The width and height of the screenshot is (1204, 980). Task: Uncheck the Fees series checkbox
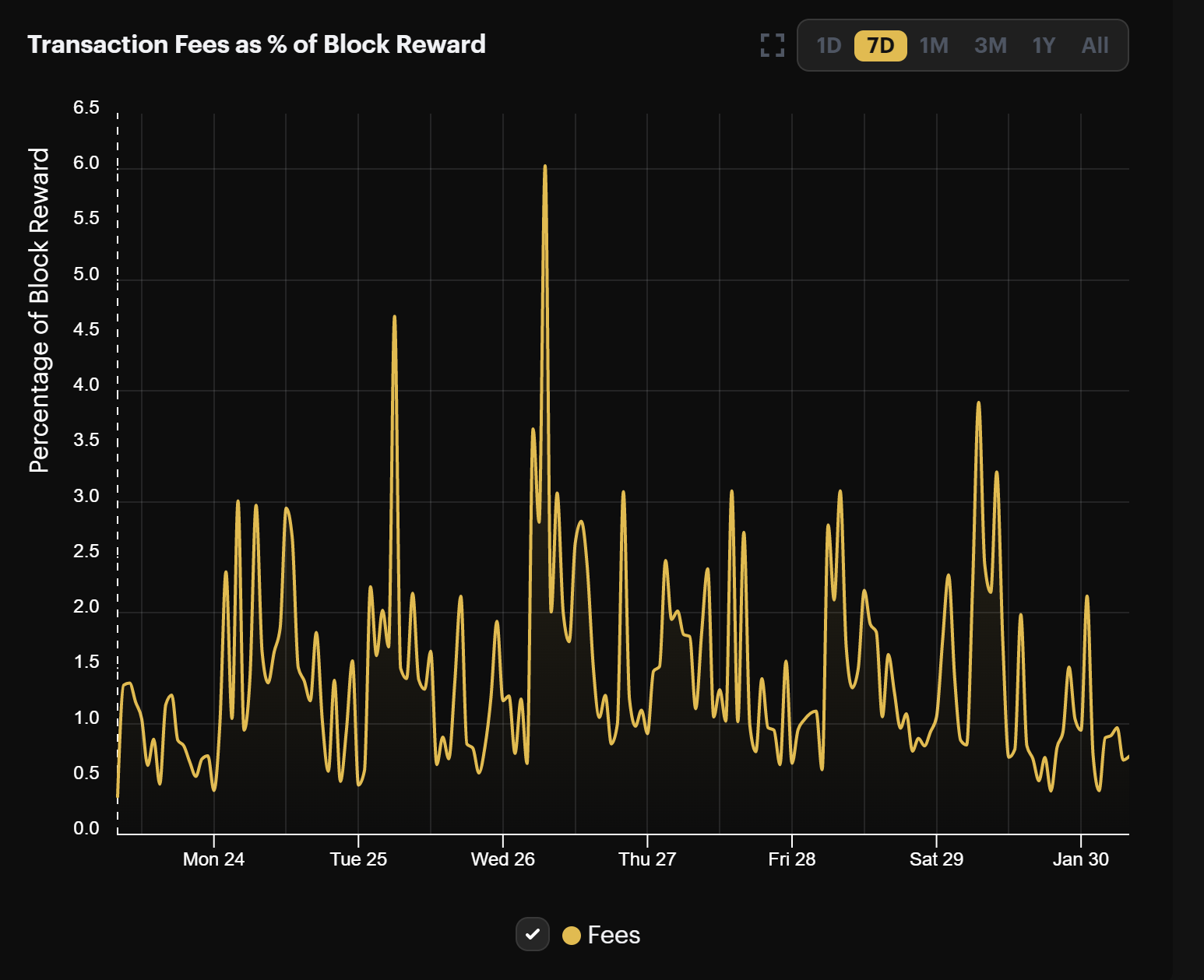pos(533,934)
